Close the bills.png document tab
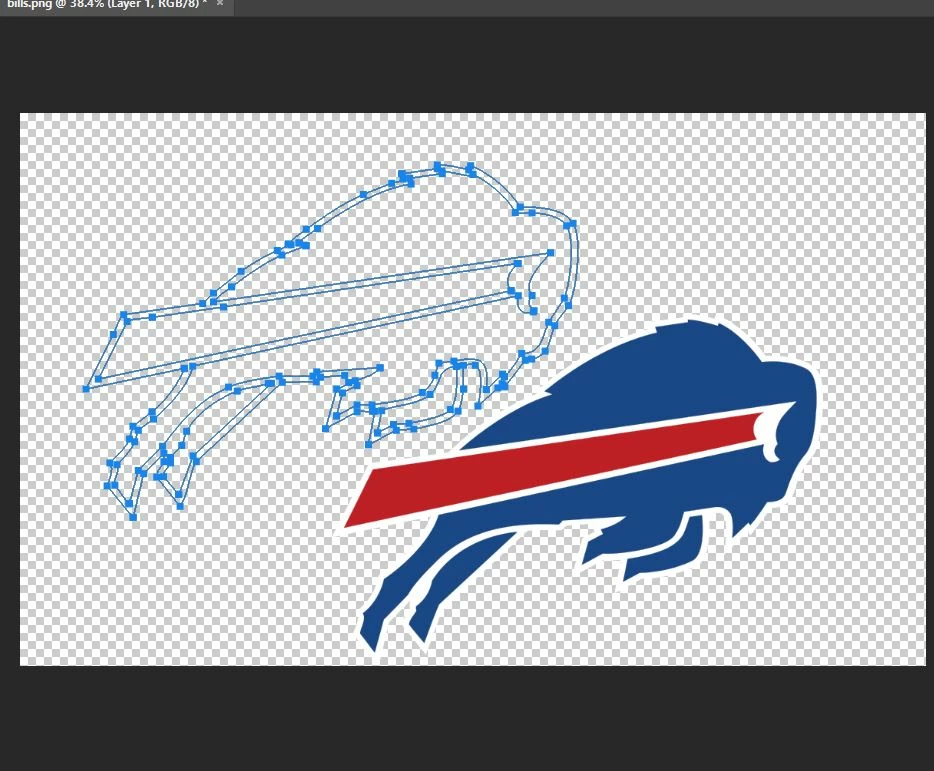The width and height of the screenshot is (934, 771). pyautogui.click(x=220, y=4)
